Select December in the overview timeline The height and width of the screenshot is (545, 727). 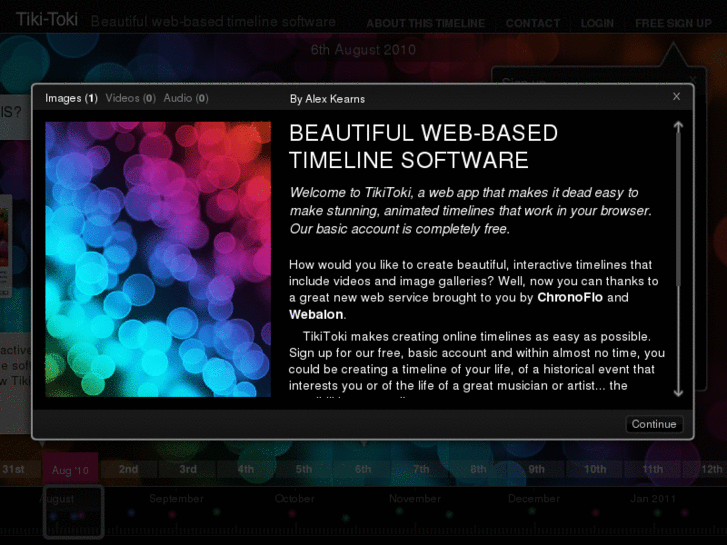[x=534, y=499]
